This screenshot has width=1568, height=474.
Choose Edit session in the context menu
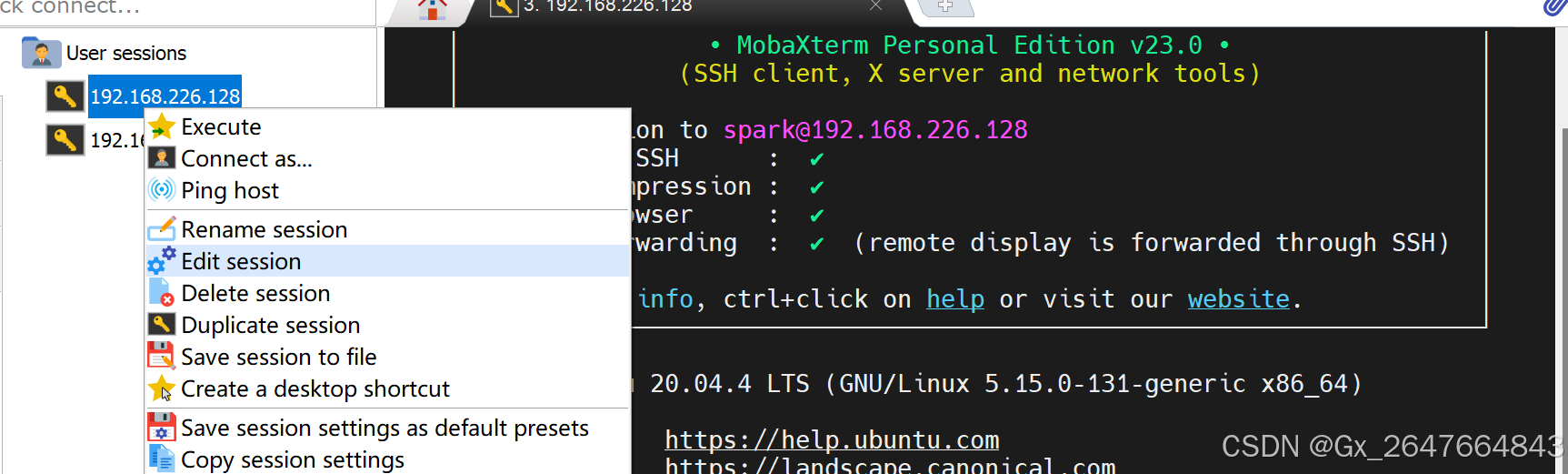click(387, 261)
